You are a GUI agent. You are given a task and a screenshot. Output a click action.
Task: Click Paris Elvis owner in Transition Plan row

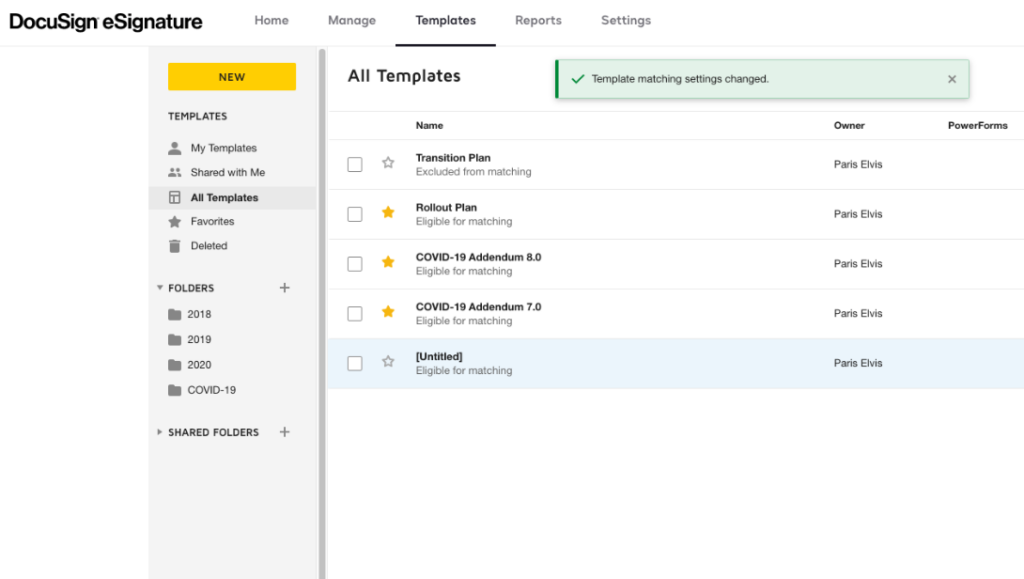(x=857, y=164)
